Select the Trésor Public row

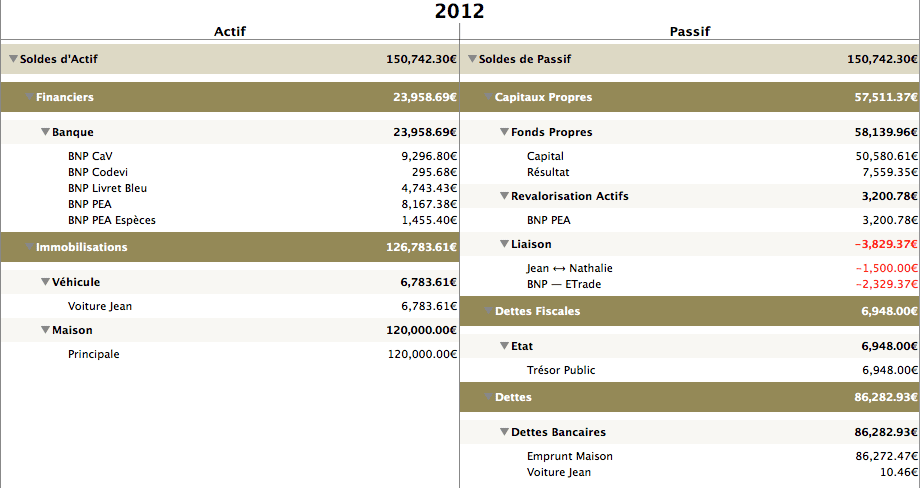[x=690, y=370]
